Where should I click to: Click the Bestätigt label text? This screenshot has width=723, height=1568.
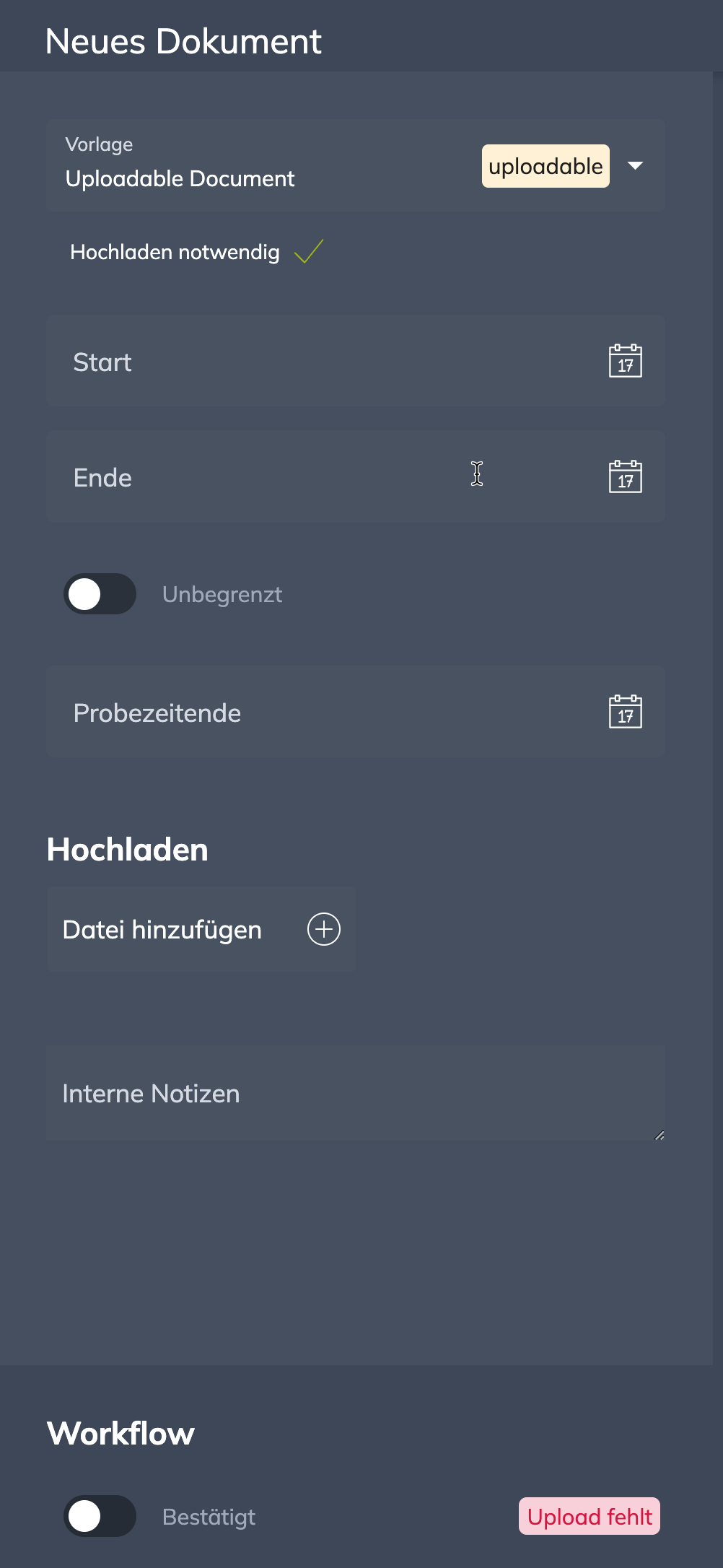pyautogui.click(x=209, y=1517)
